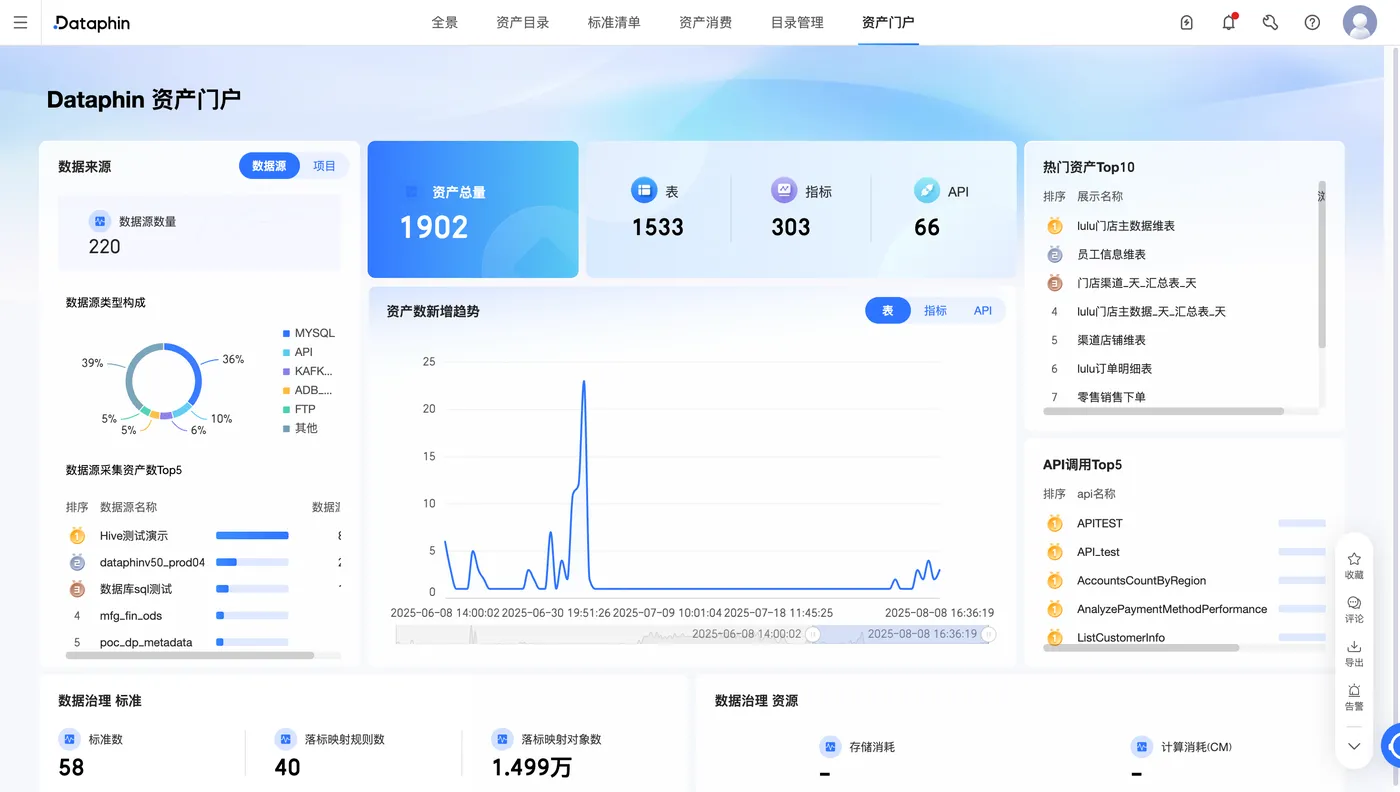Click the 表 table icon
The image size is (1400, 792).
coord(644,190)
